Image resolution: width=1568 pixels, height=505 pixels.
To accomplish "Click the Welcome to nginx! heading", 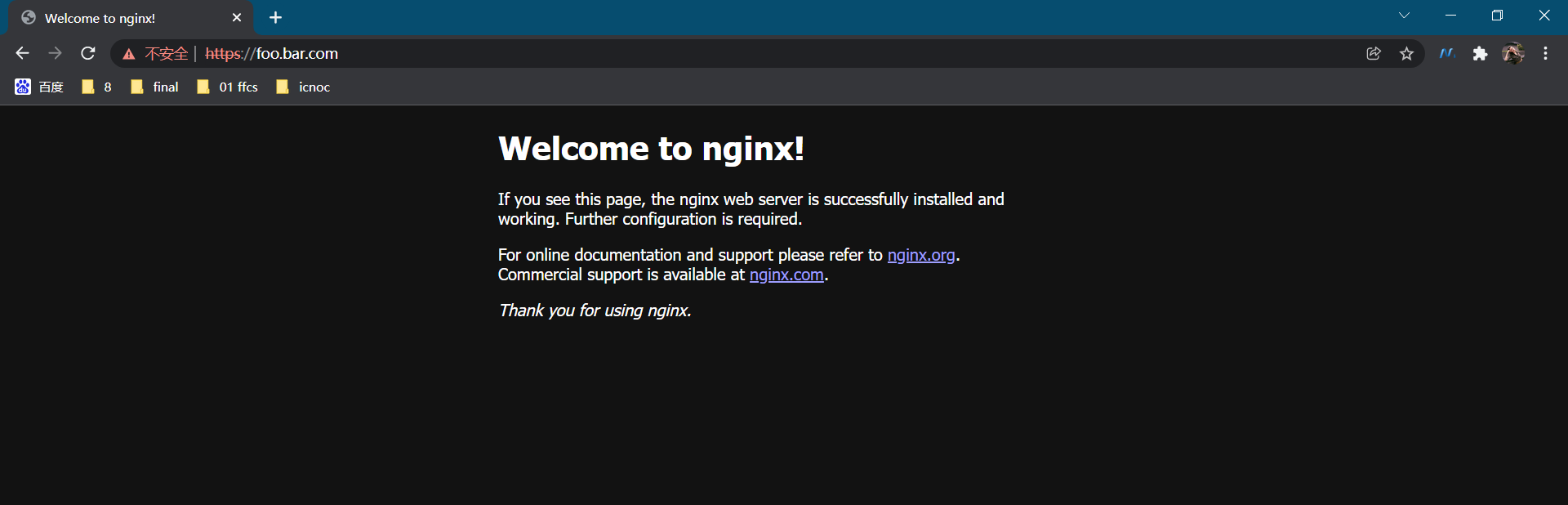I will click(x=652, y=149).
